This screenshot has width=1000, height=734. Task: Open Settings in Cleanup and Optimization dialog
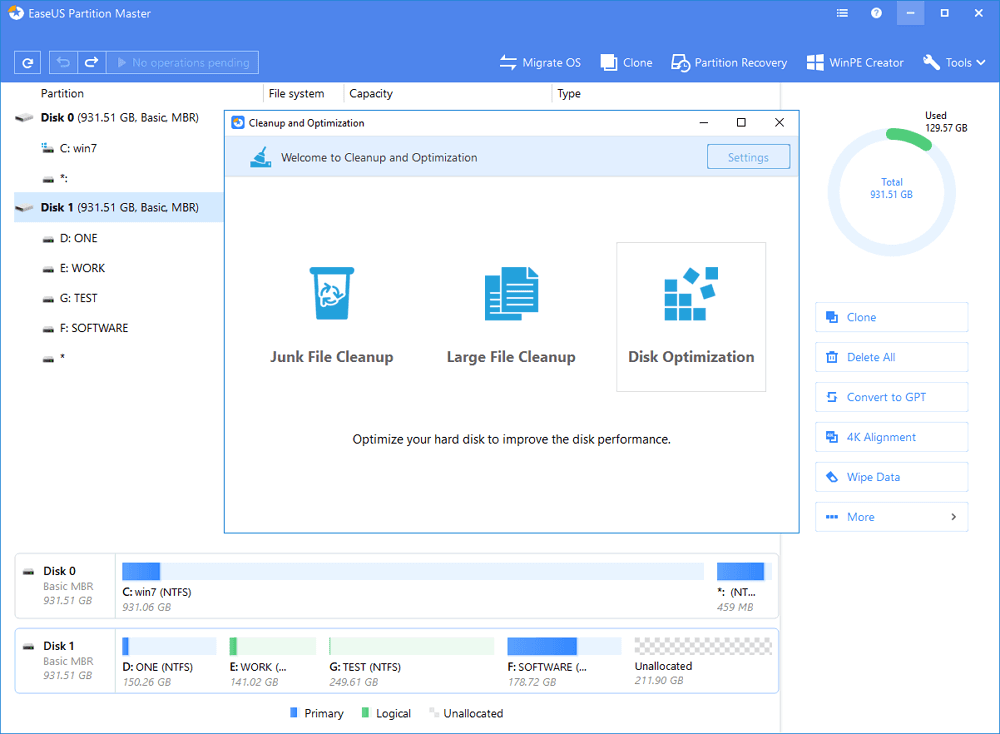pos(748,157)
